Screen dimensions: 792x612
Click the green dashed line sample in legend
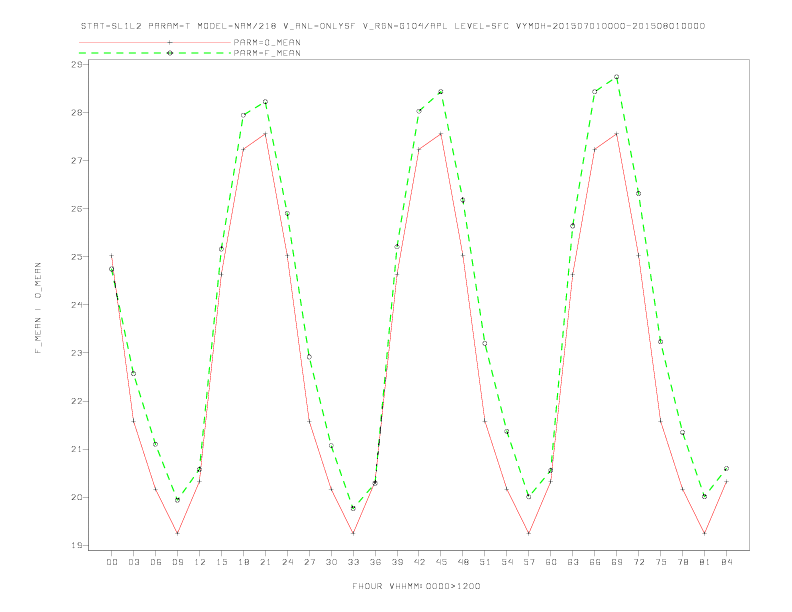(155, 53)
